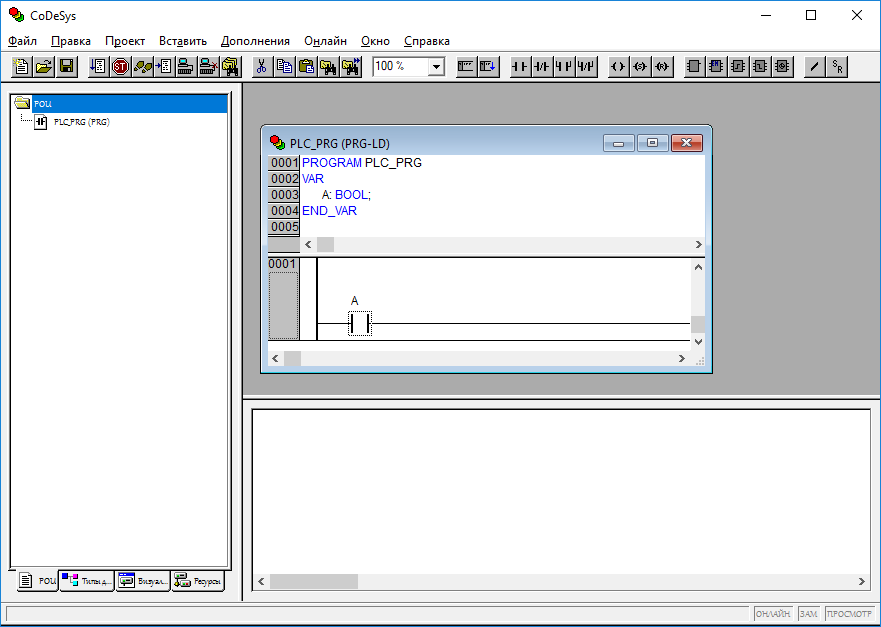The width and height of the screenshot is (881, 627).
Task: Click the SR set/reset toolbar icon
Action: [x=838, y=67]
